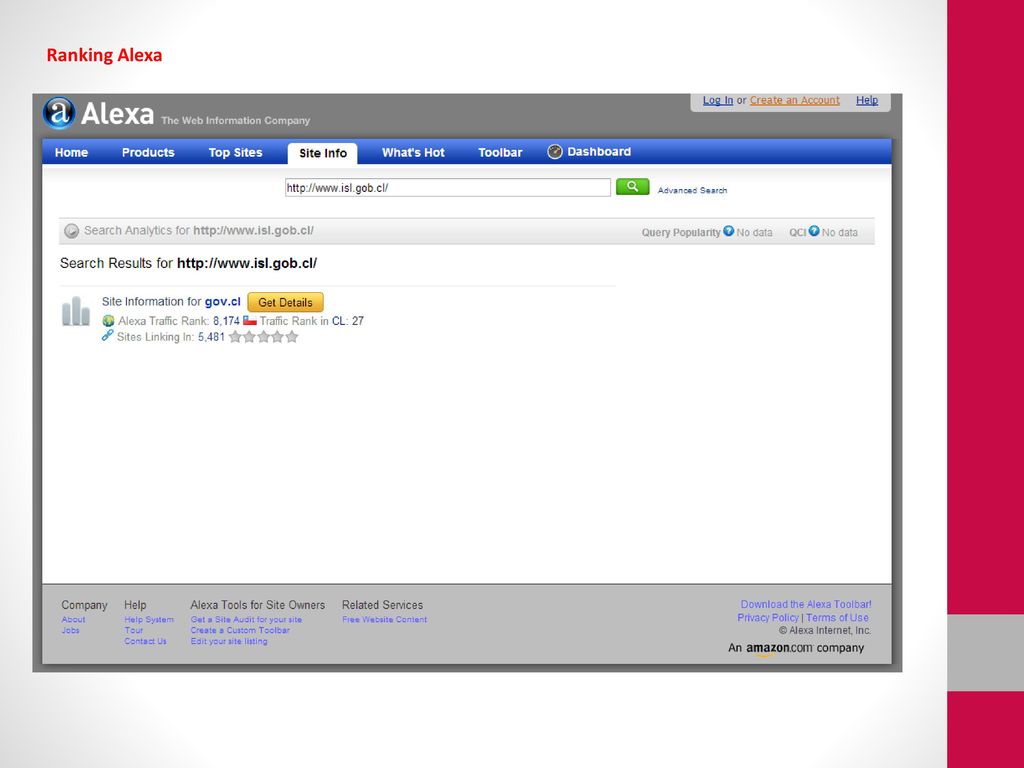Click the chain link icon beside Sites Linking In
This screenshot has width=1024, height=768.
click(107, 336)
